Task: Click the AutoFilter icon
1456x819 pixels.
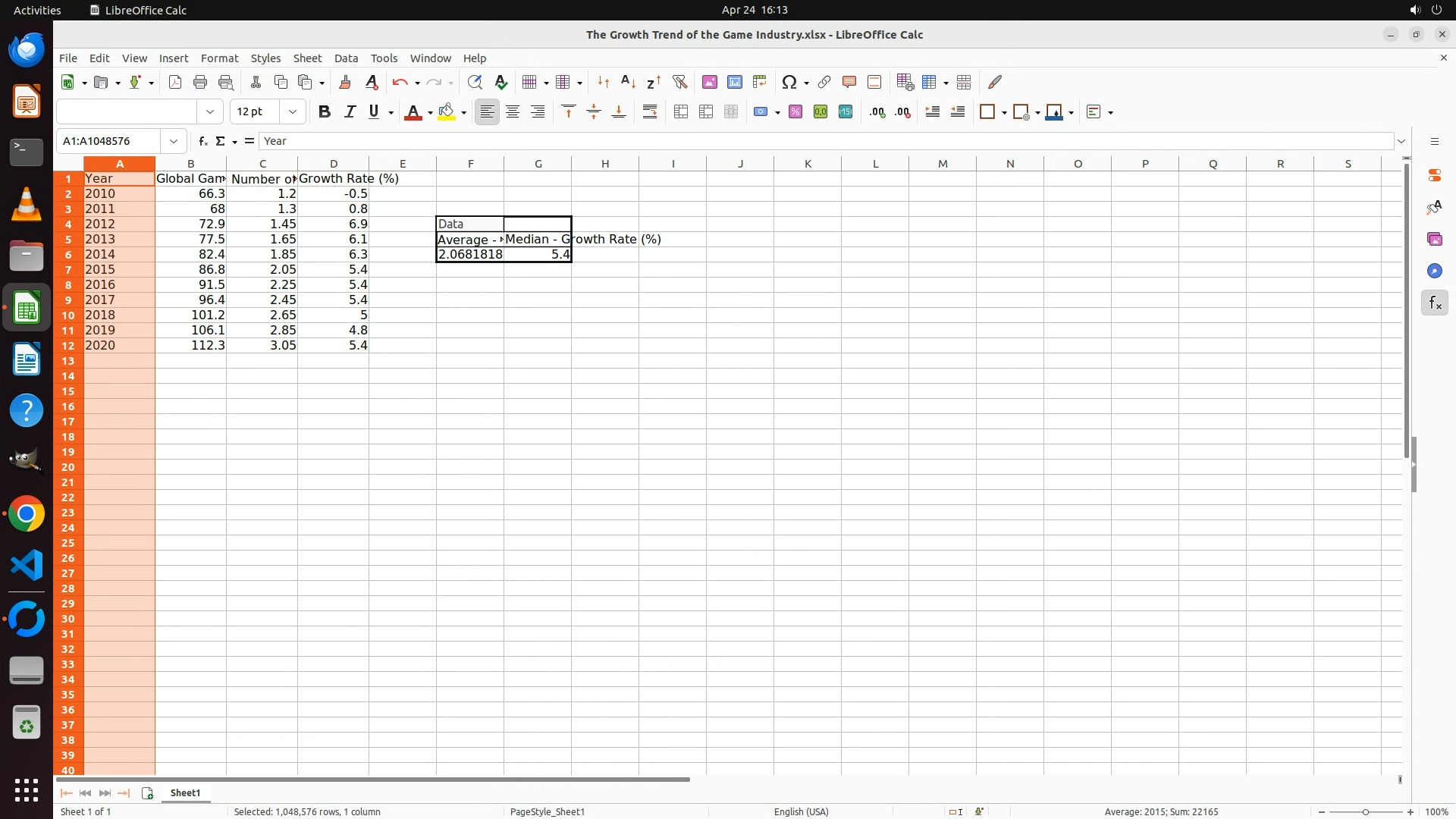Action: 679,82
